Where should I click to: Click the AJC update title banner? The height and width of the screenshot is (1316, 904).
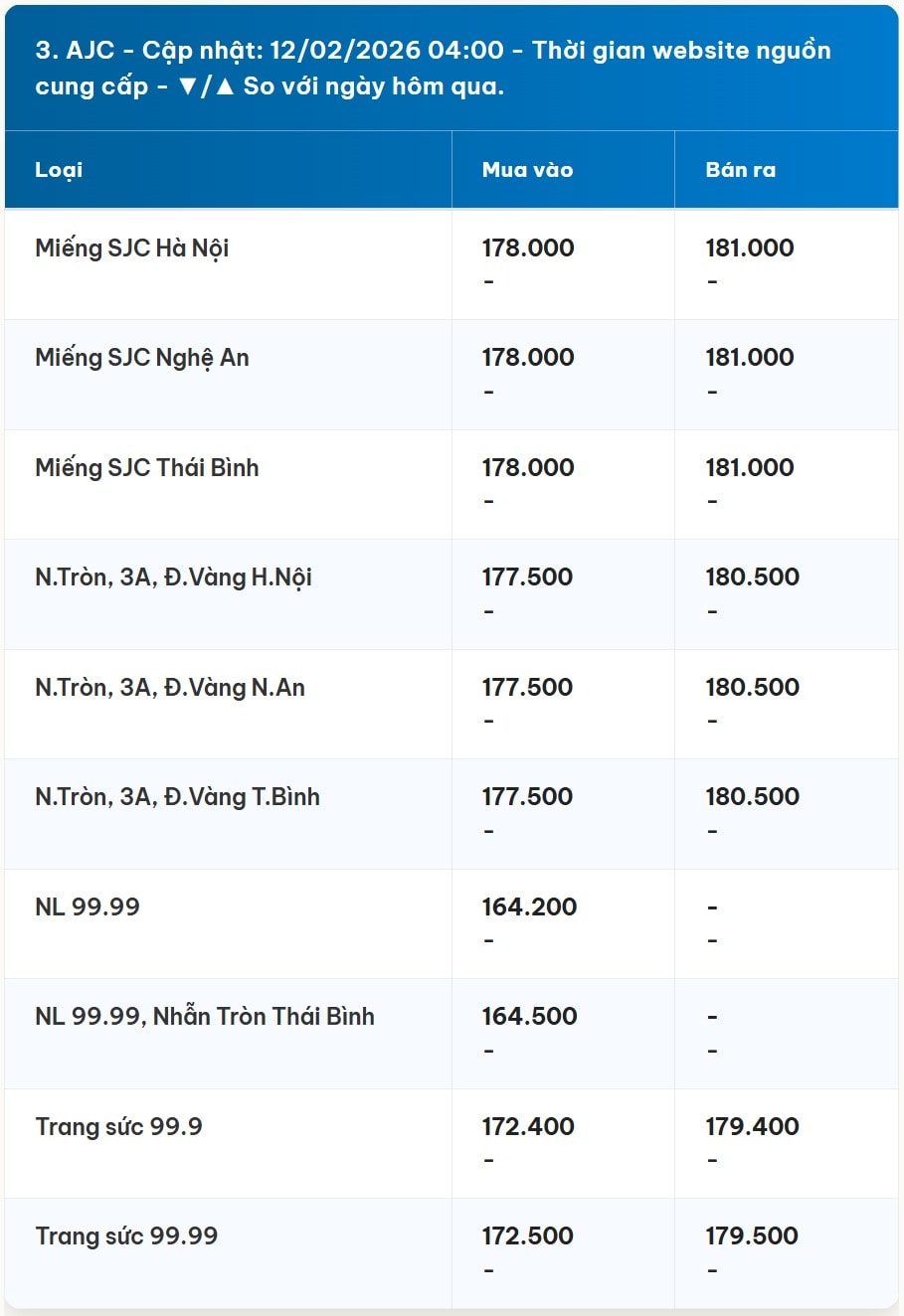(x=452, y=68)
